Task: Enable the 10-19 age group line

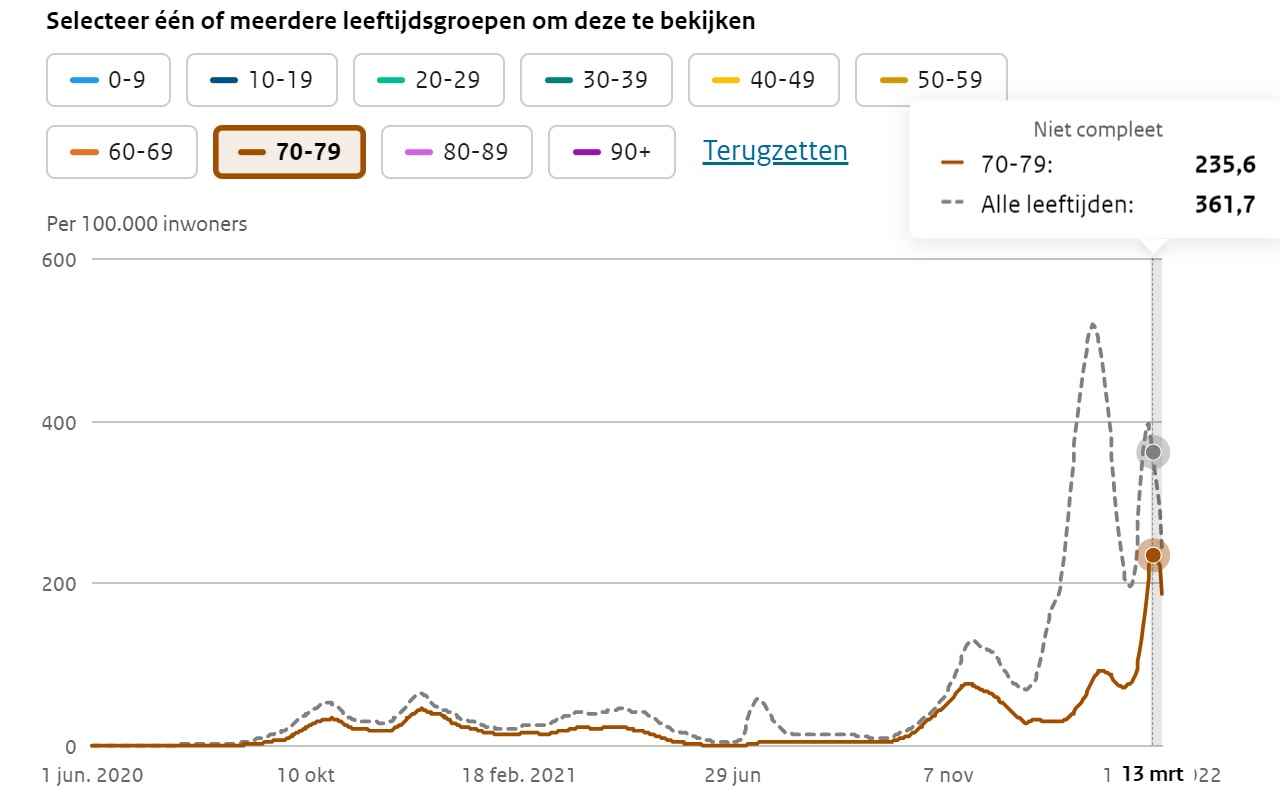Action: (x=261, y=80)
